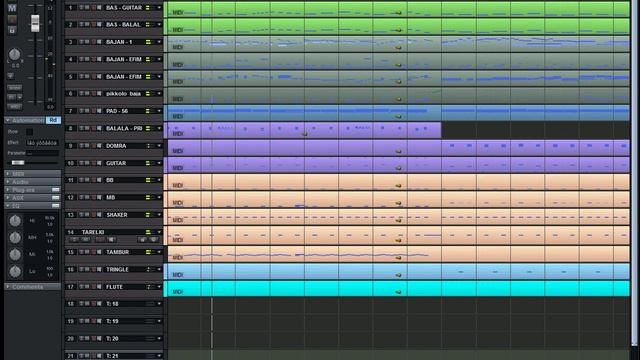Click the bottom small button beside fader
Image resolution: width=640 pixels, height=360 pixels.
[x=14, y=107]
